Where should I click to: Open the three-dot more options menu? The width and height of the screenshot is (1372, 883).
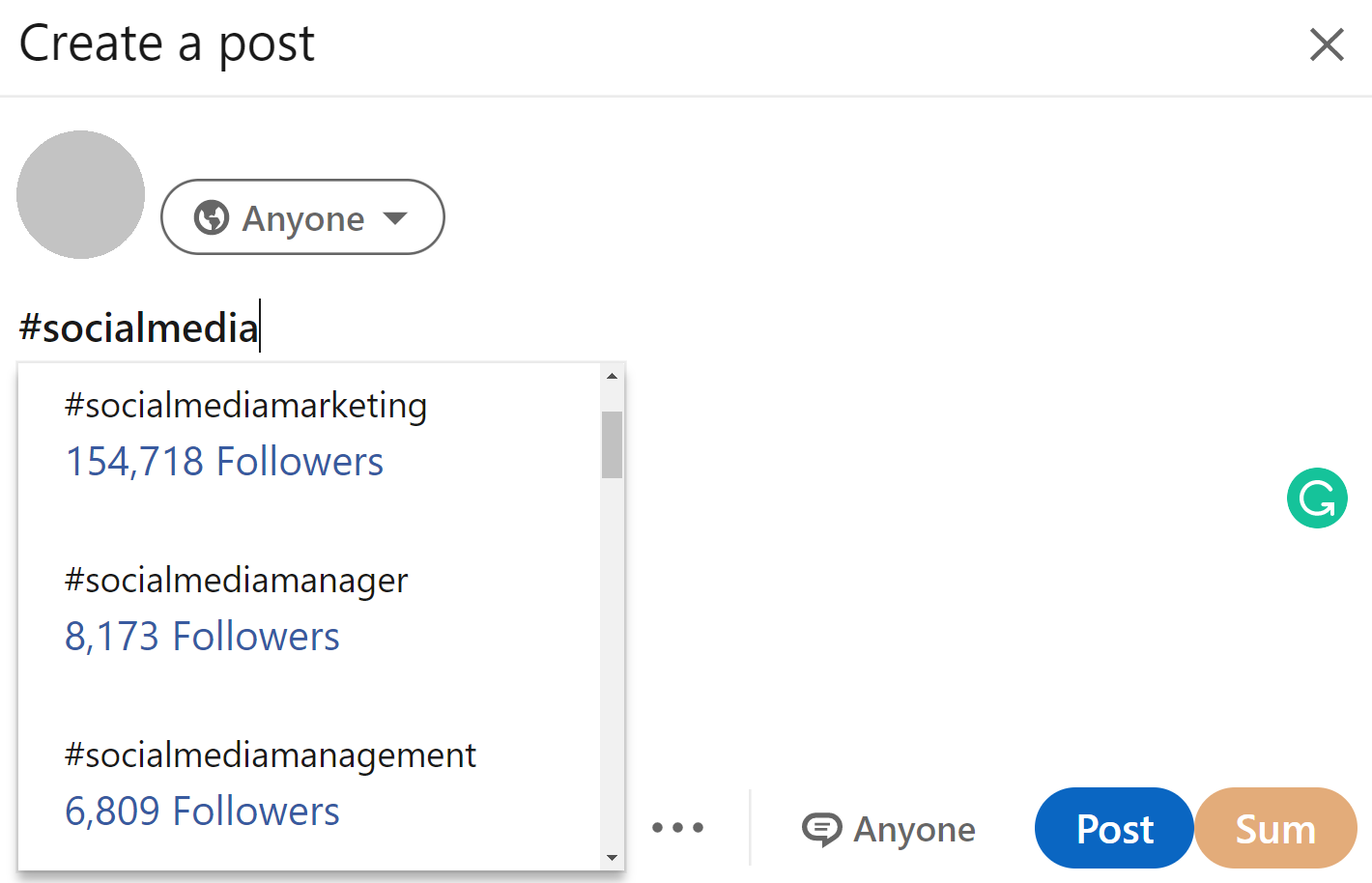pyautogui.click(x=677, y=828)
